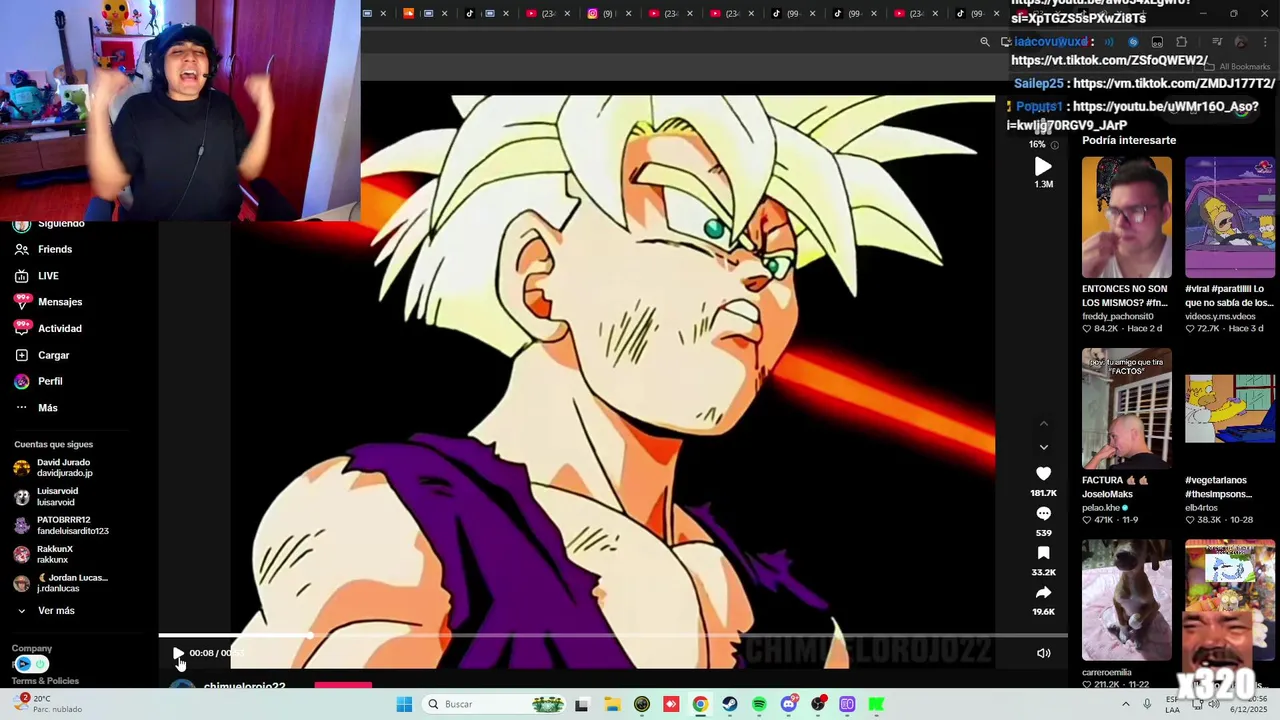Click the taskbar microphone icon
The height and width of the screenshot is (720, 1280).
point(1147,704)
